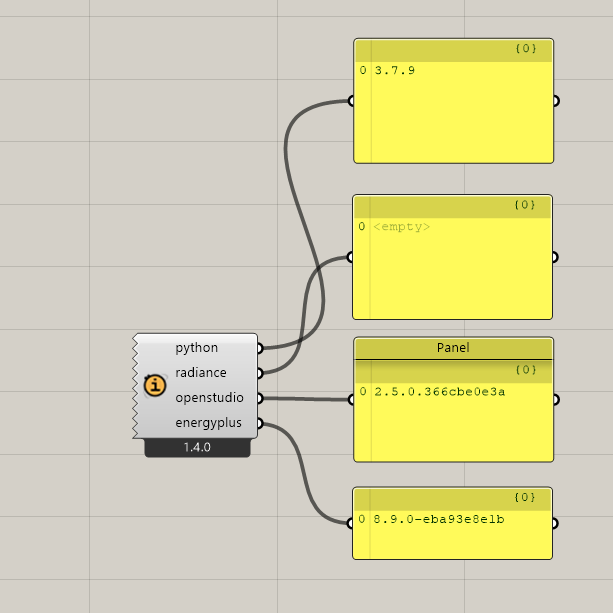This screenshot has width=613, height=613.
Task: Click the 'Panel' title bar
Action: pyautogui.click(x=453, y=348)
